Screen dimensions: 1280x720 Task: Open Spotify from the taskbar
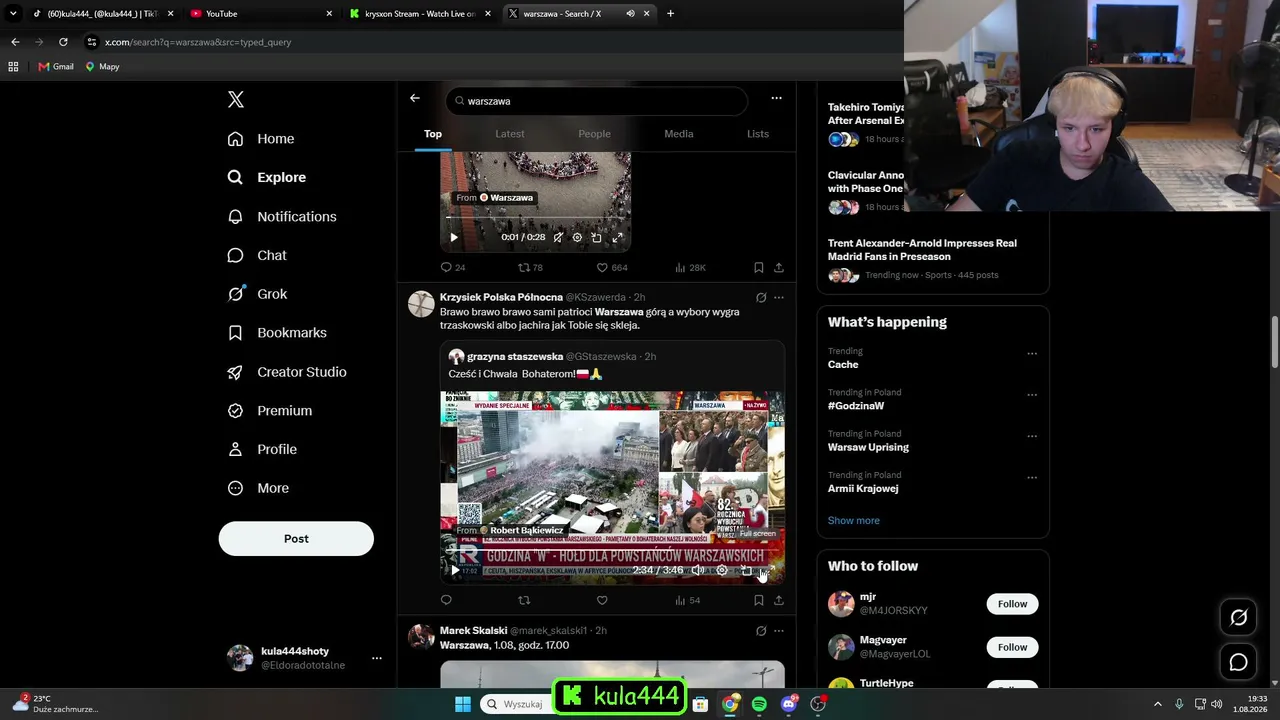click(x=759, y=704)
